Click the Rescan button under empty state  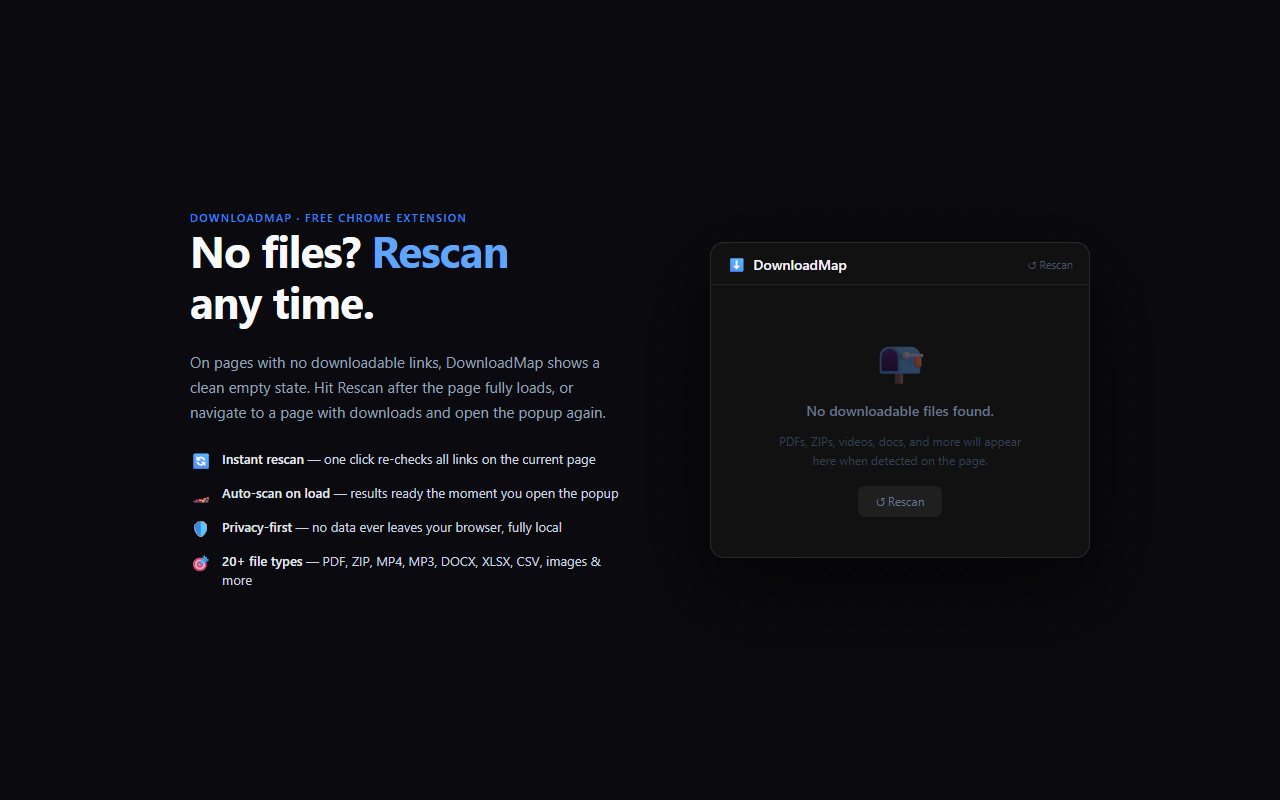point(900,502)
